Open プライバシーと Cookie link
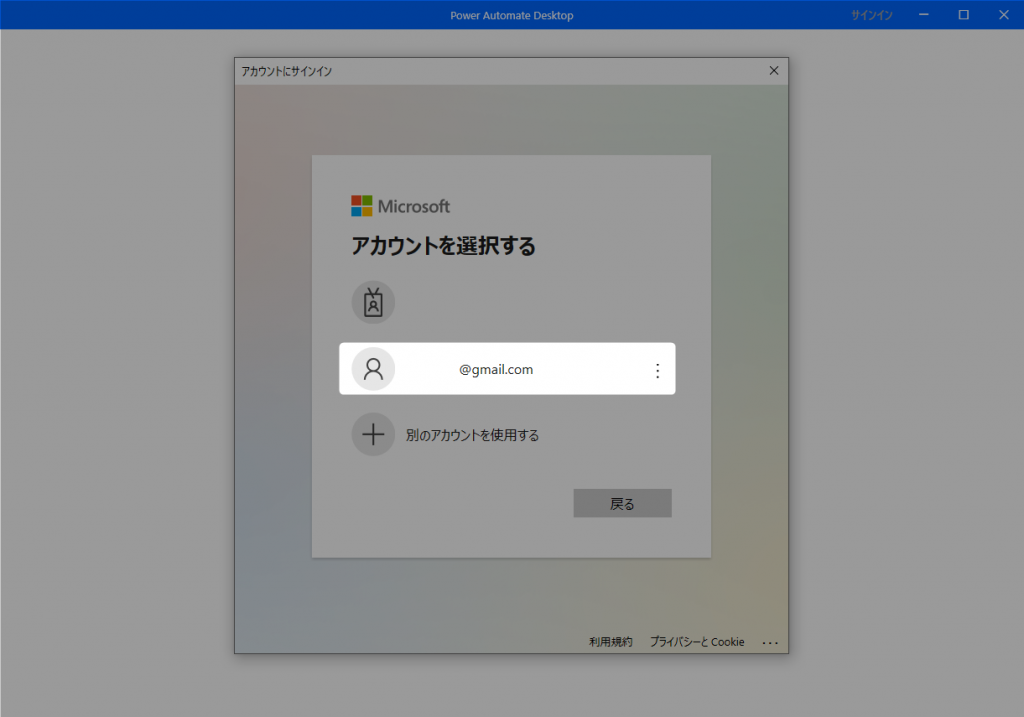Image resolution: width=1024 pixels, height=717 pixels. 697,642
